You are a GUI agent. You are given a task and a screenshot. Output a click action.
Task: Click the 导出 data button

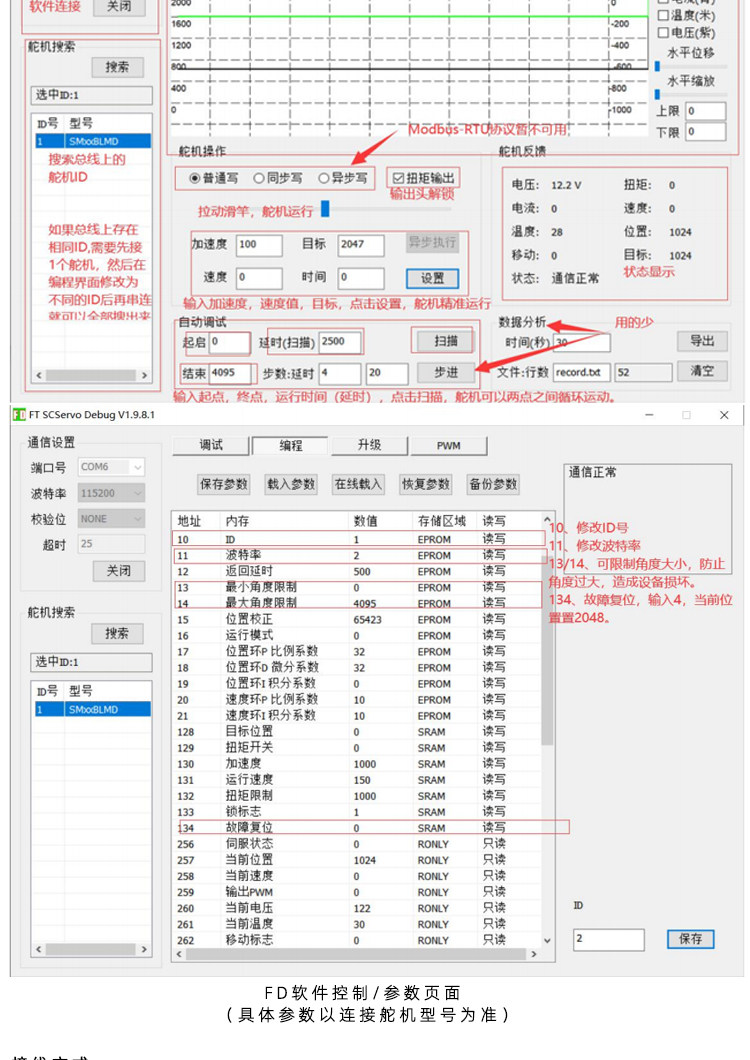[x=702, y=341]
